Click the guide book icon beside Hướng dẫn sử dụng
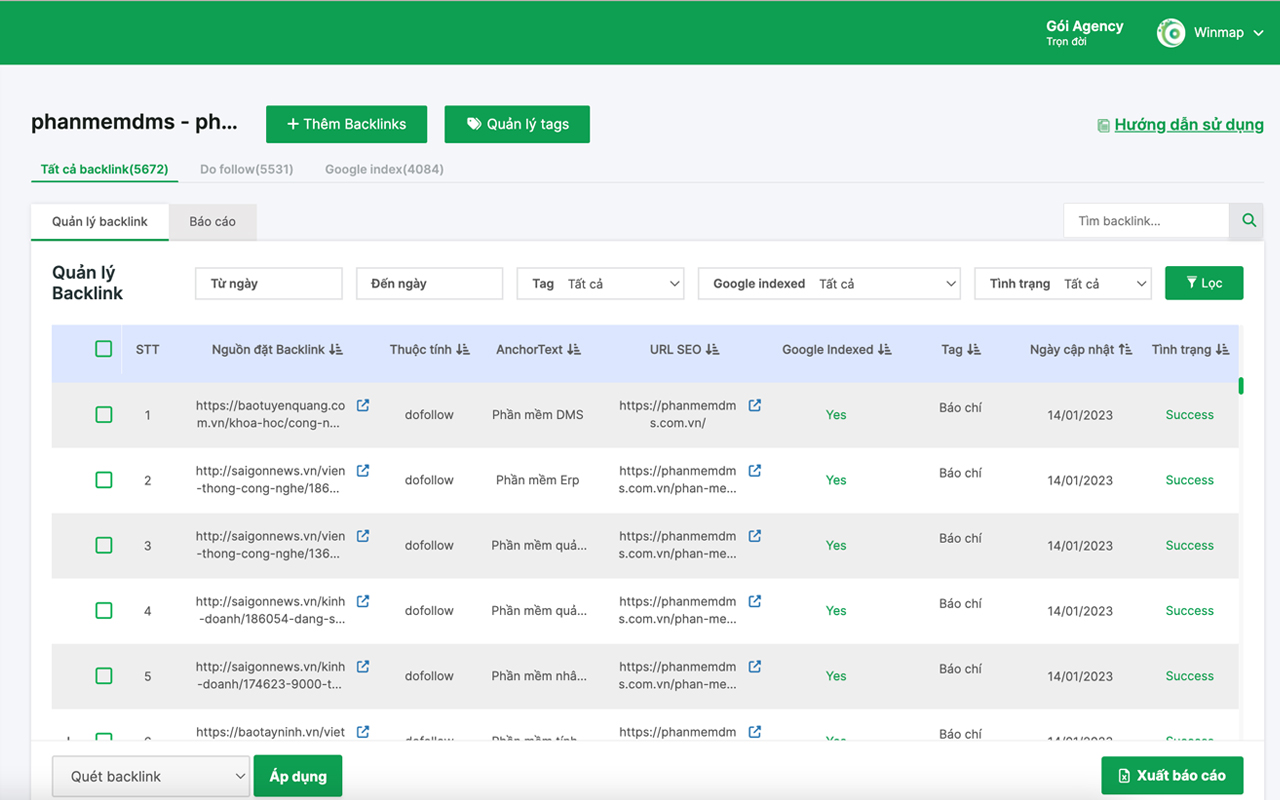This screenshot has width=1280, height=800. click(x=1103, y=126)
